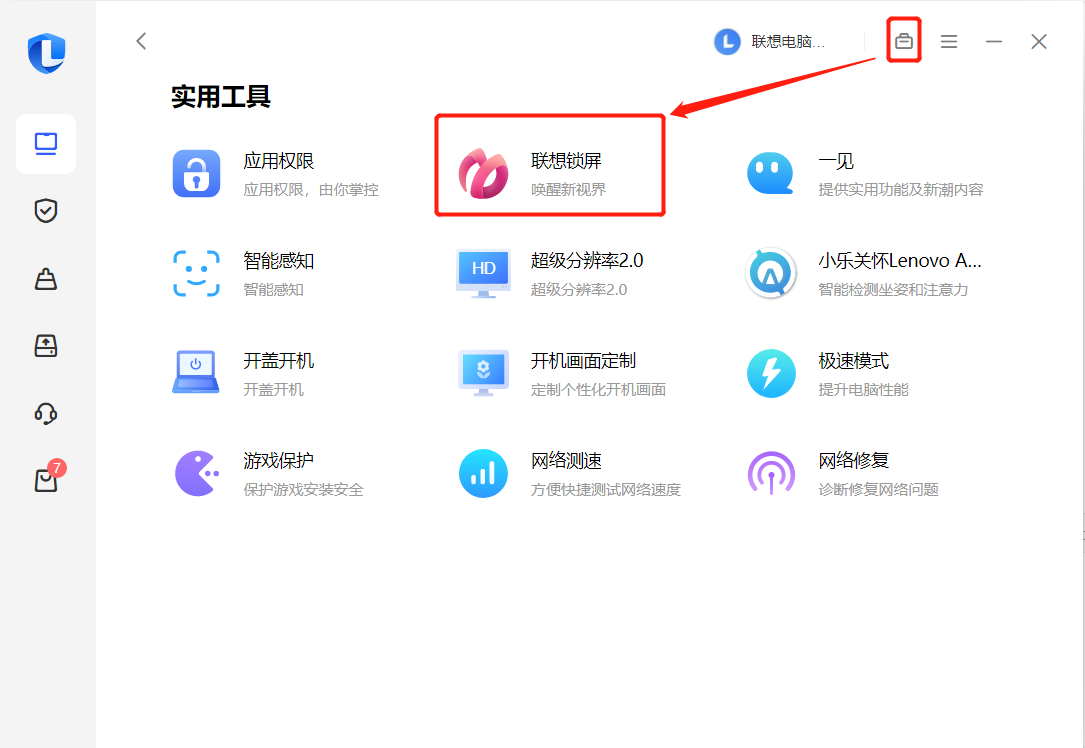Image resolution: width=1085 pixels, height=748 pixels.
Task: Click the HD monitor super resolution icon
Action: [x=484, y=273]
